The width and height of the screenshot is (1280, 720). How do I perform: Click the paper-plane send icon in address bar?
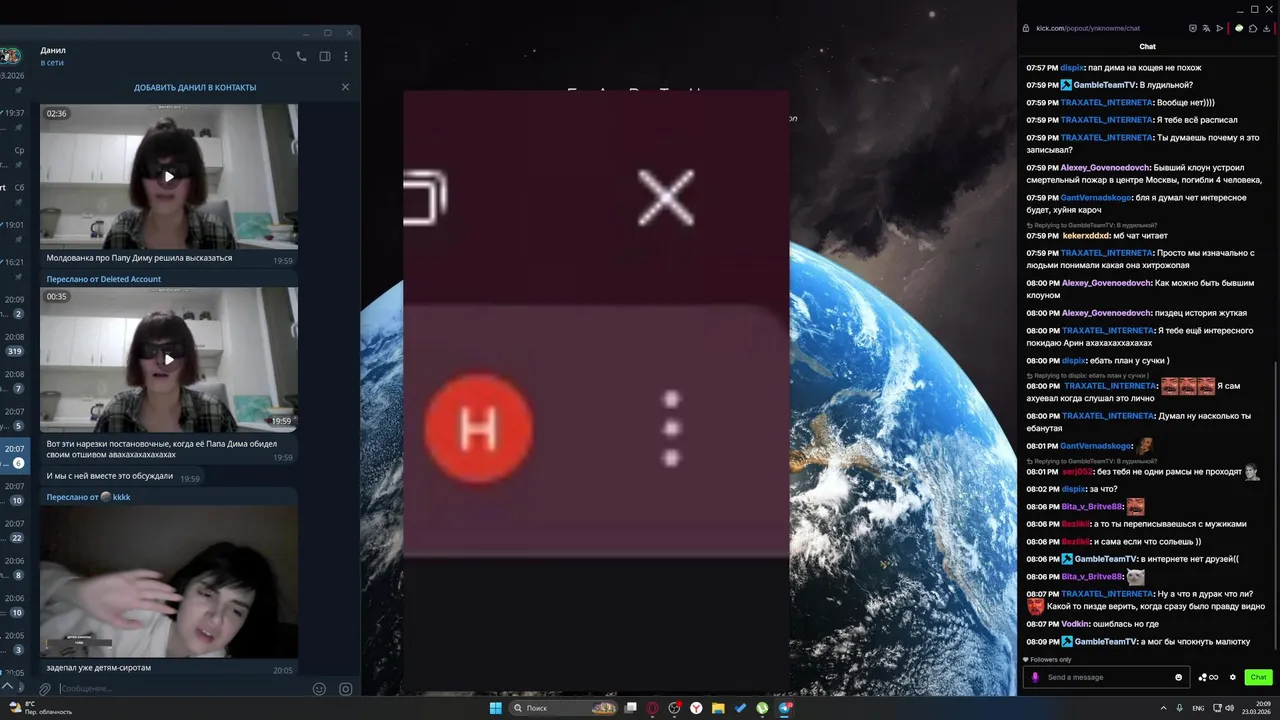pyautogui.click(x=1220, y=28)
